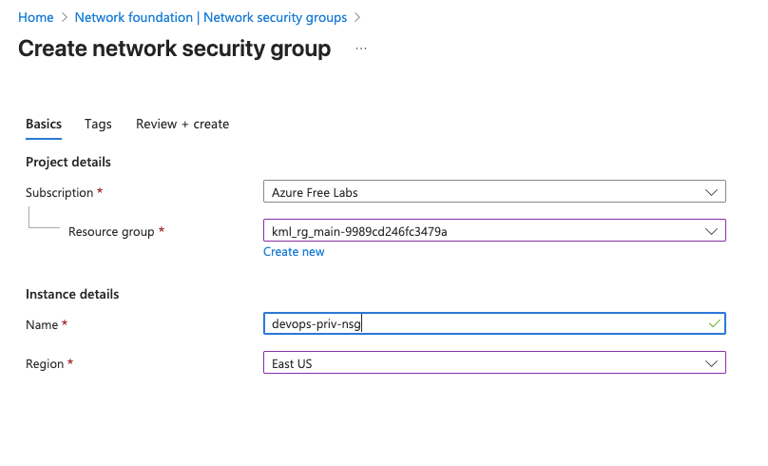Click the Resource group dropdown chevron arrow
Viewport: 768px width, 466px height.
(x=711, y=231)
